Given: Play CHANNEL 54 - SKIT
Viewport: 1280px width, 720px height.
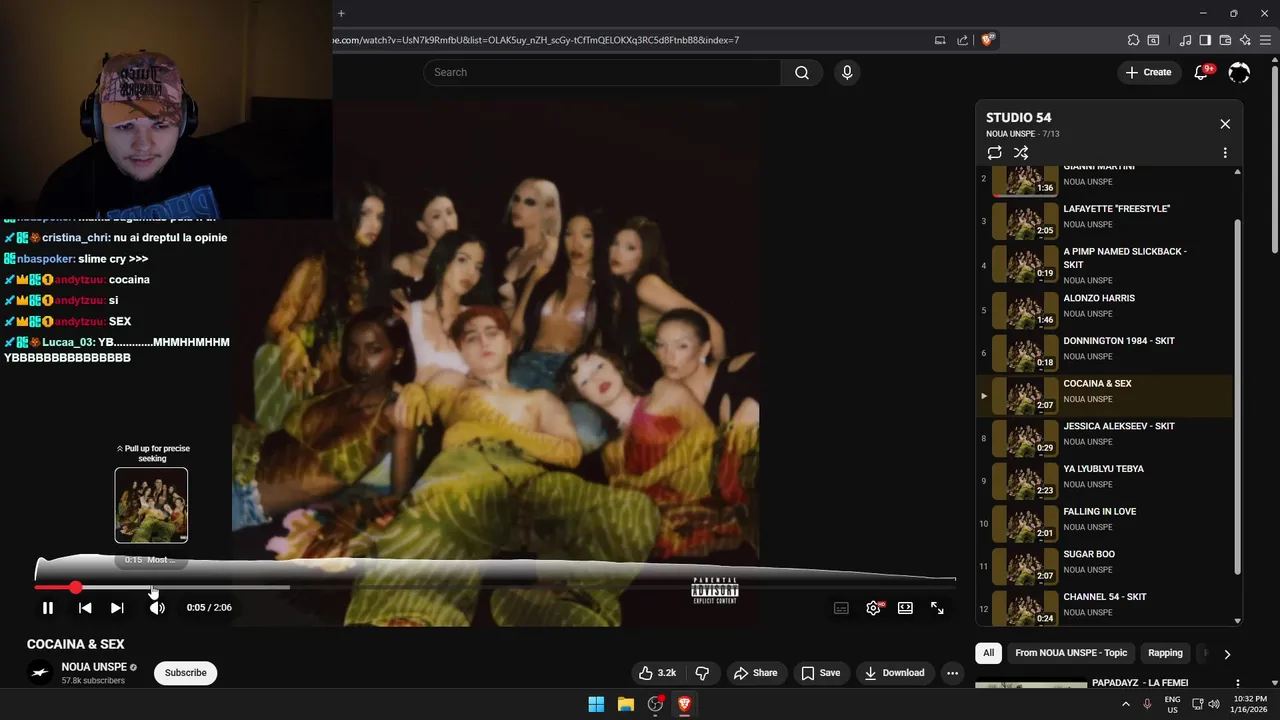Looking at the screenshot, I should click(x=1105, y=607).
